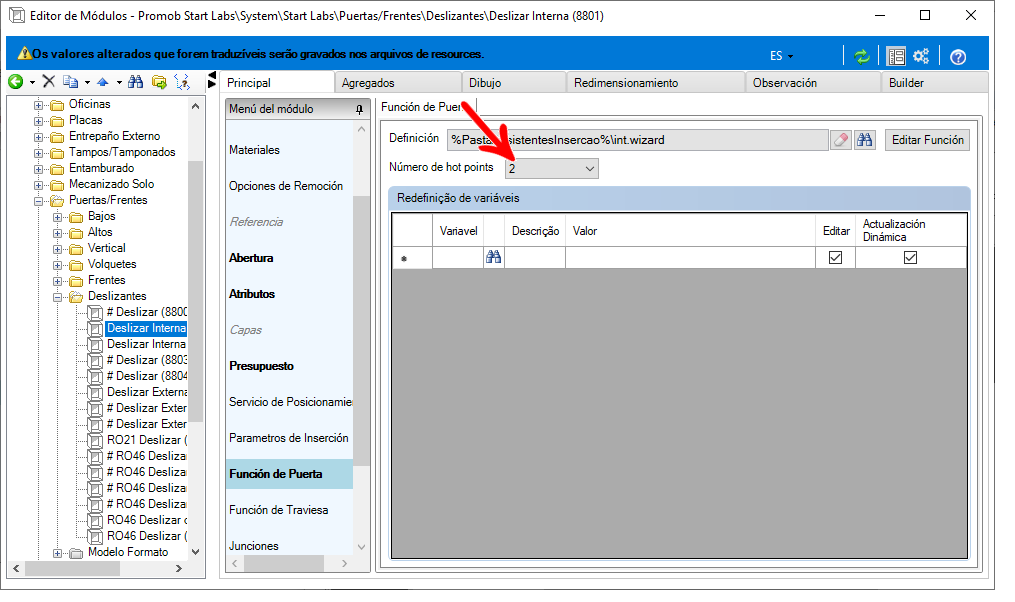
Task: Click the properties list icon in blue bar
Action: [896, 56]
